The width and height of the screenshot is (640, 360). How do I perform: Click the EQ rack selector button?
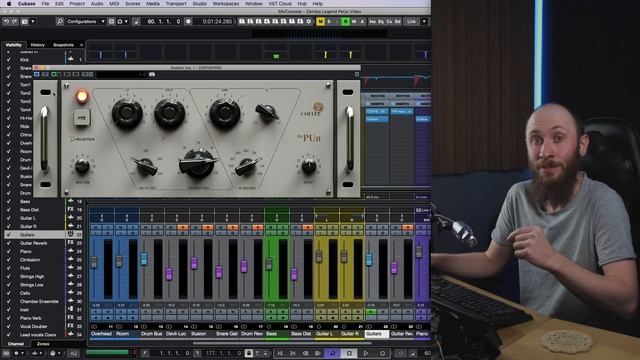tap(381, 21)
